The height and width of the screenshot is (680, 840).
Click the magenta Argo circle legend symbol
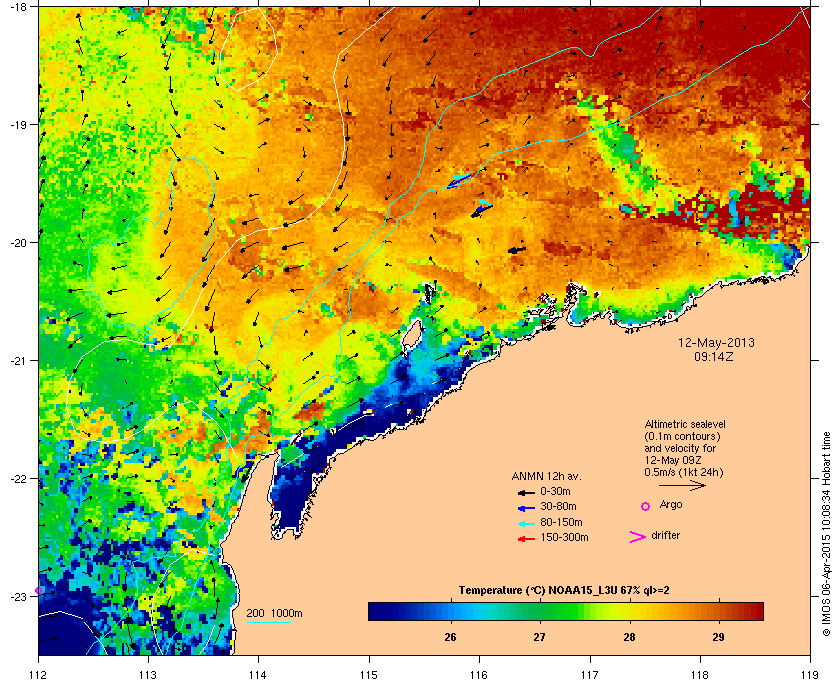click(x=646, y=506)
